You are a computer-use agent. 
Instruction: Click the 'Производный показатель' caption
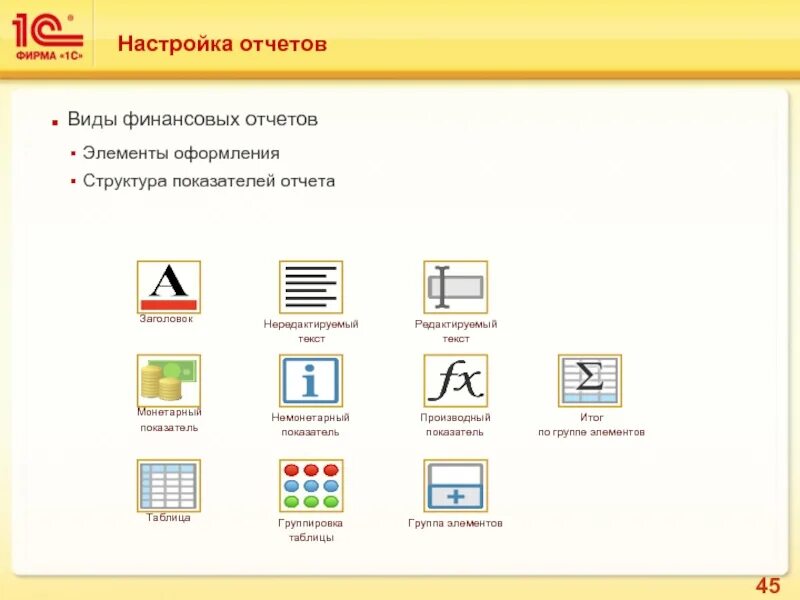(455, 424)
